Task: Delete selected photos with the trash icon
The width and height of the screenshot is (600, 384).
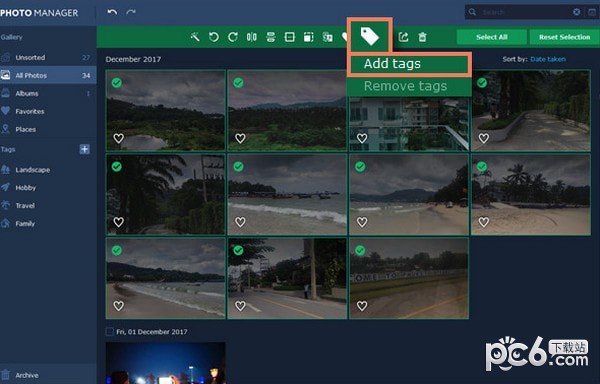Action: (422, 37)
